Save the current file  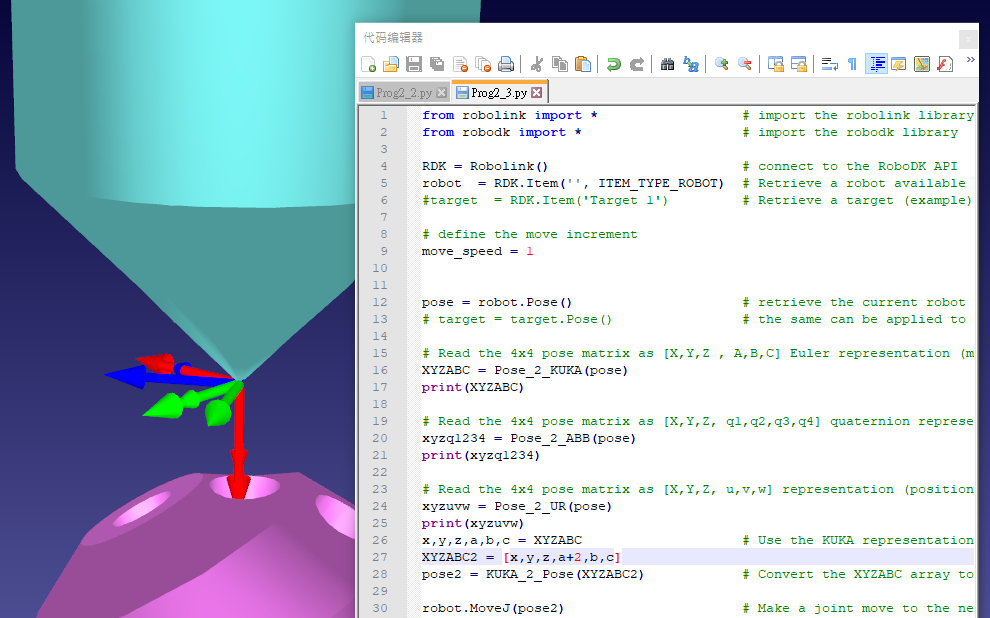(x=413, y=64)
